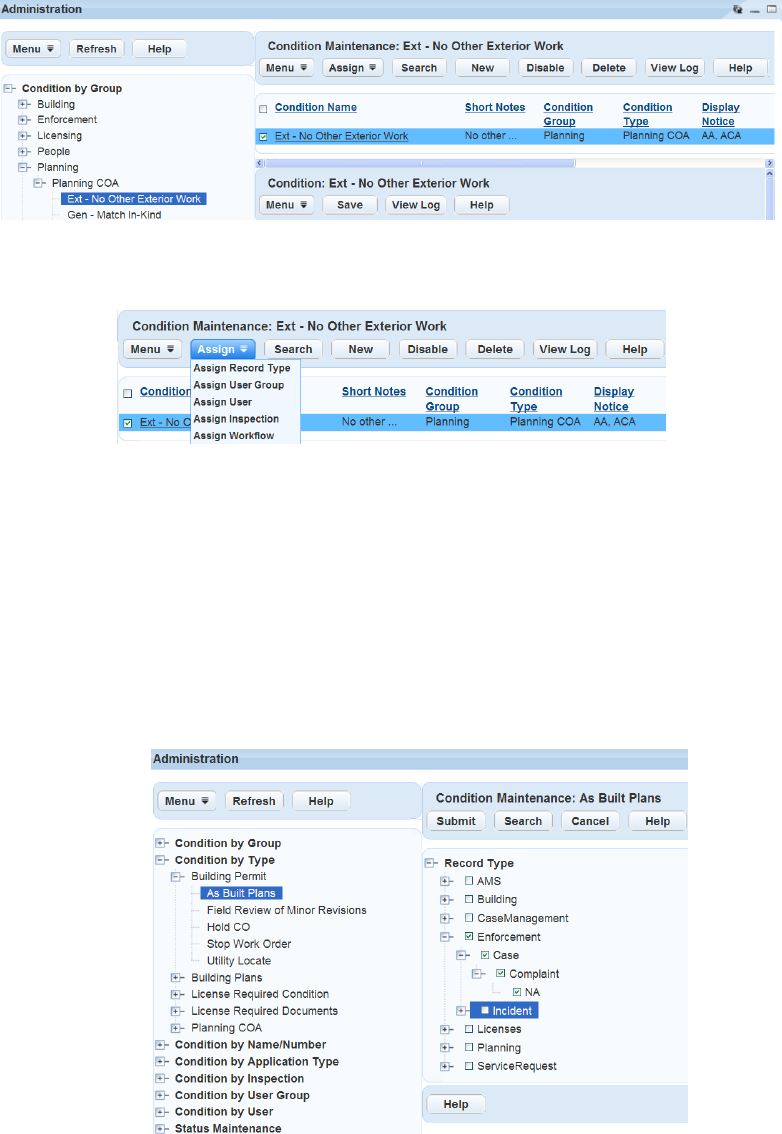
Task: Choose Assign User from the open Assign menu
Action: coord(223,402)
